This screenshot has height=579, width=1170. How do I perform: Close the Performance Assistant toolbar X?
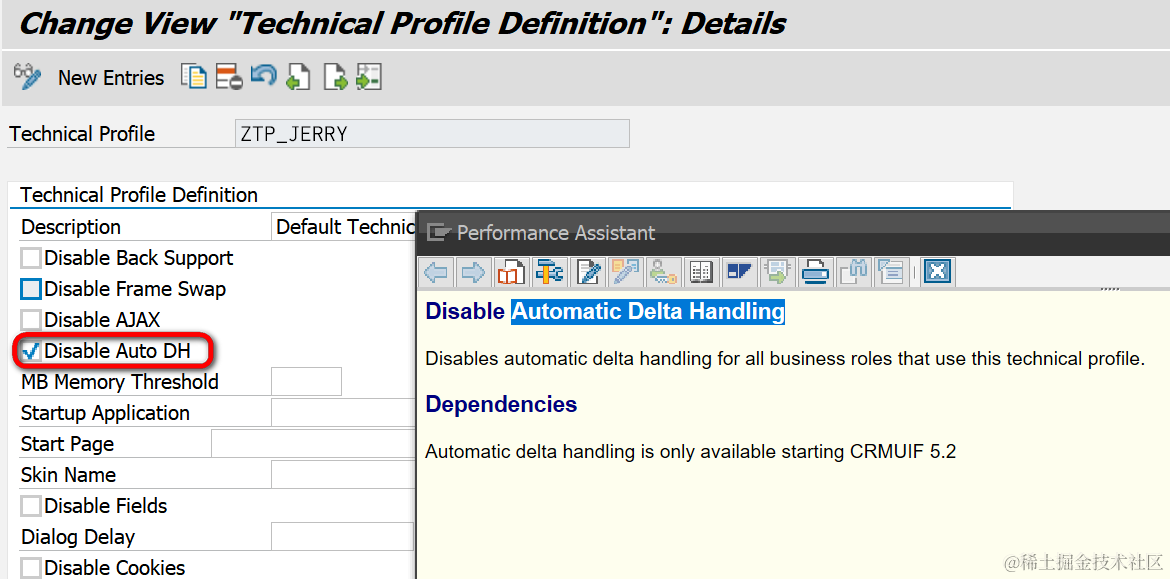click(937, 272)
